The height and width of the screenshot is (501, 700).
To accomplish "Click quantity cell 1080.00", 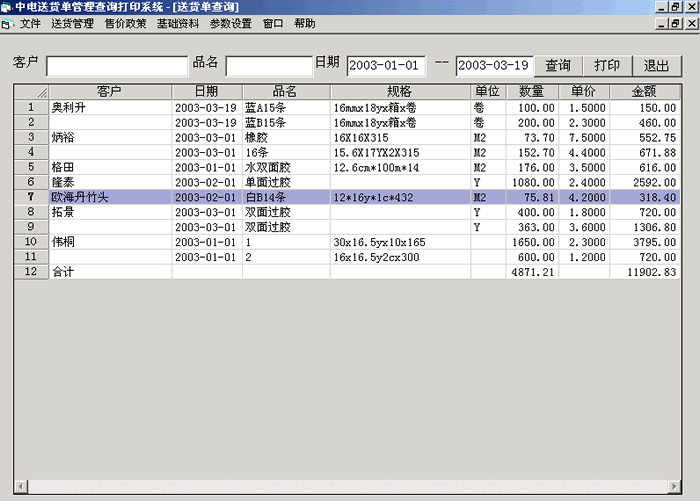I will click(533, 182).
